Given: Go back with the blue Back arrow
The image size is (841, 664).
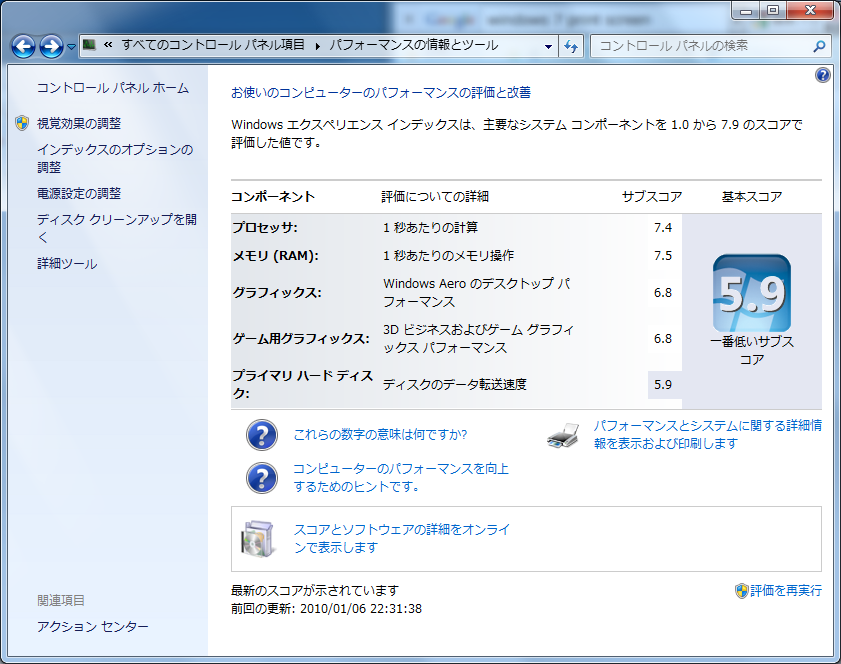Looking at the screenshot, I should click(x=24, y=47).
